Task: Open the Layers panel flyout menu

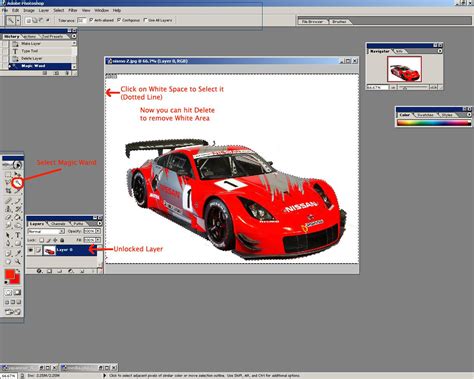Action: 99,223
